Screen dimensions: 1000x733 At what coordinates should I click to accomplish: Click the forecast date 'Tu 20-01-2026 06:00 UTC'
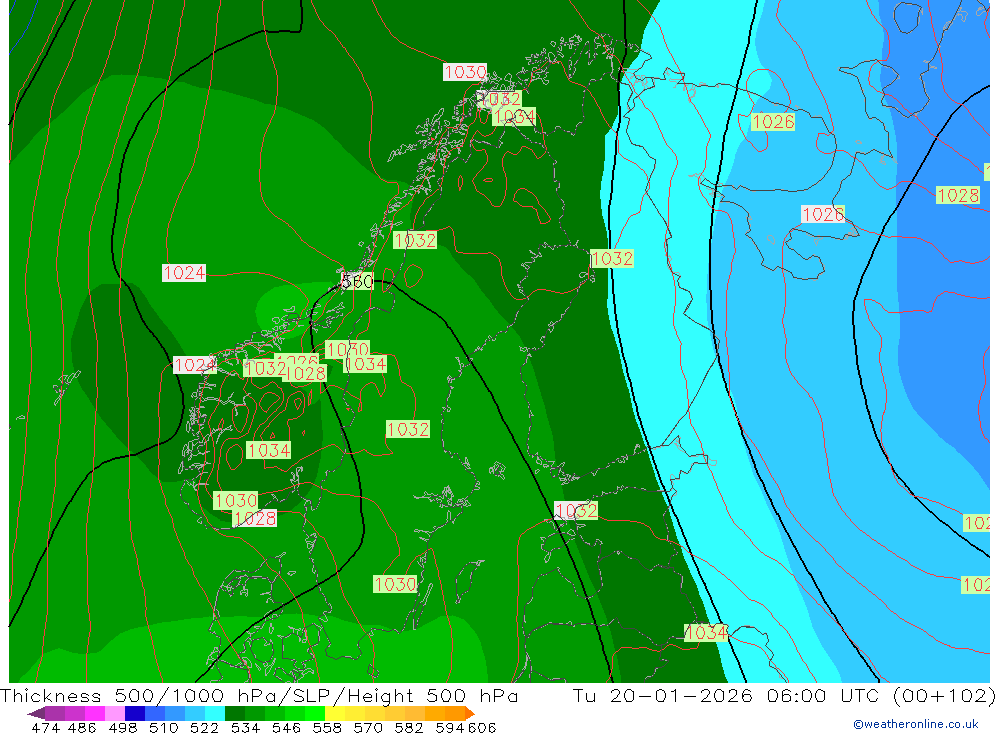pyautogui.click(x=726, y=695)
